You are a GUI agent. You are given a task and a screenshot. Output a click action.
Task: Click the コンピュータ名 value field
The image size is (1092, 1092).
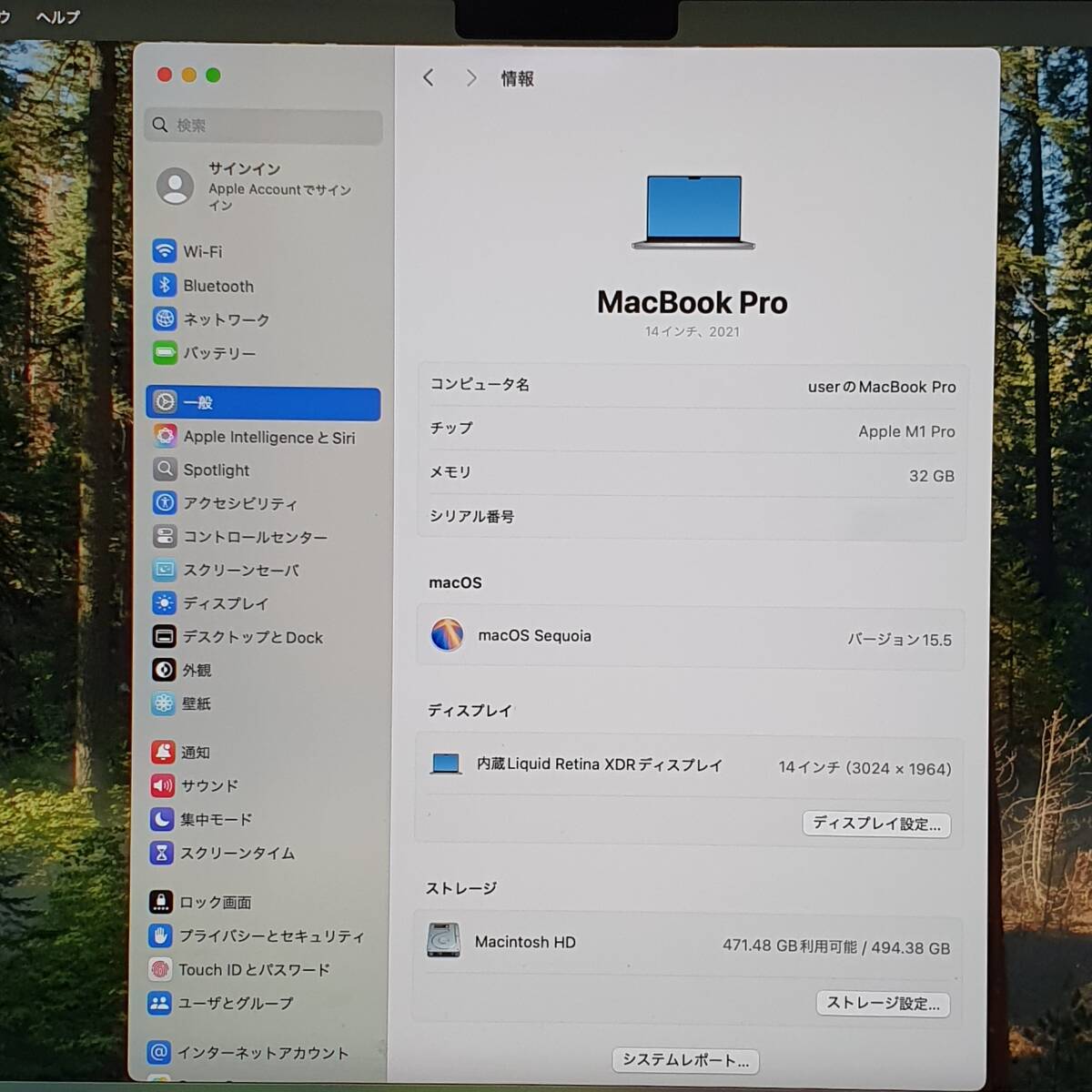(882, 387)
